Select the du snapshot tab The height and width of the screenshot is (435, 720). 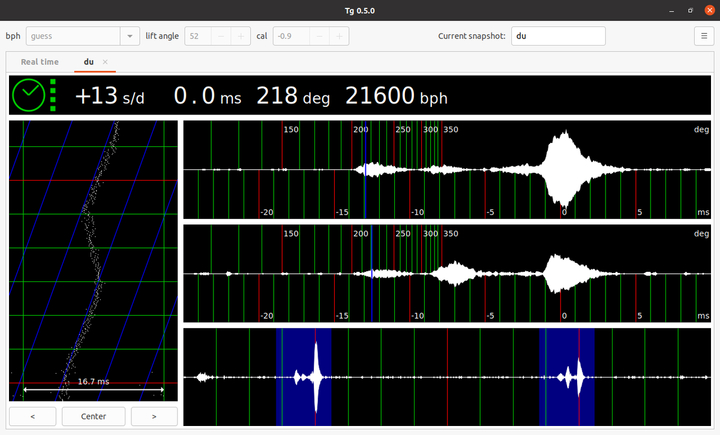[x=89, y=62]
